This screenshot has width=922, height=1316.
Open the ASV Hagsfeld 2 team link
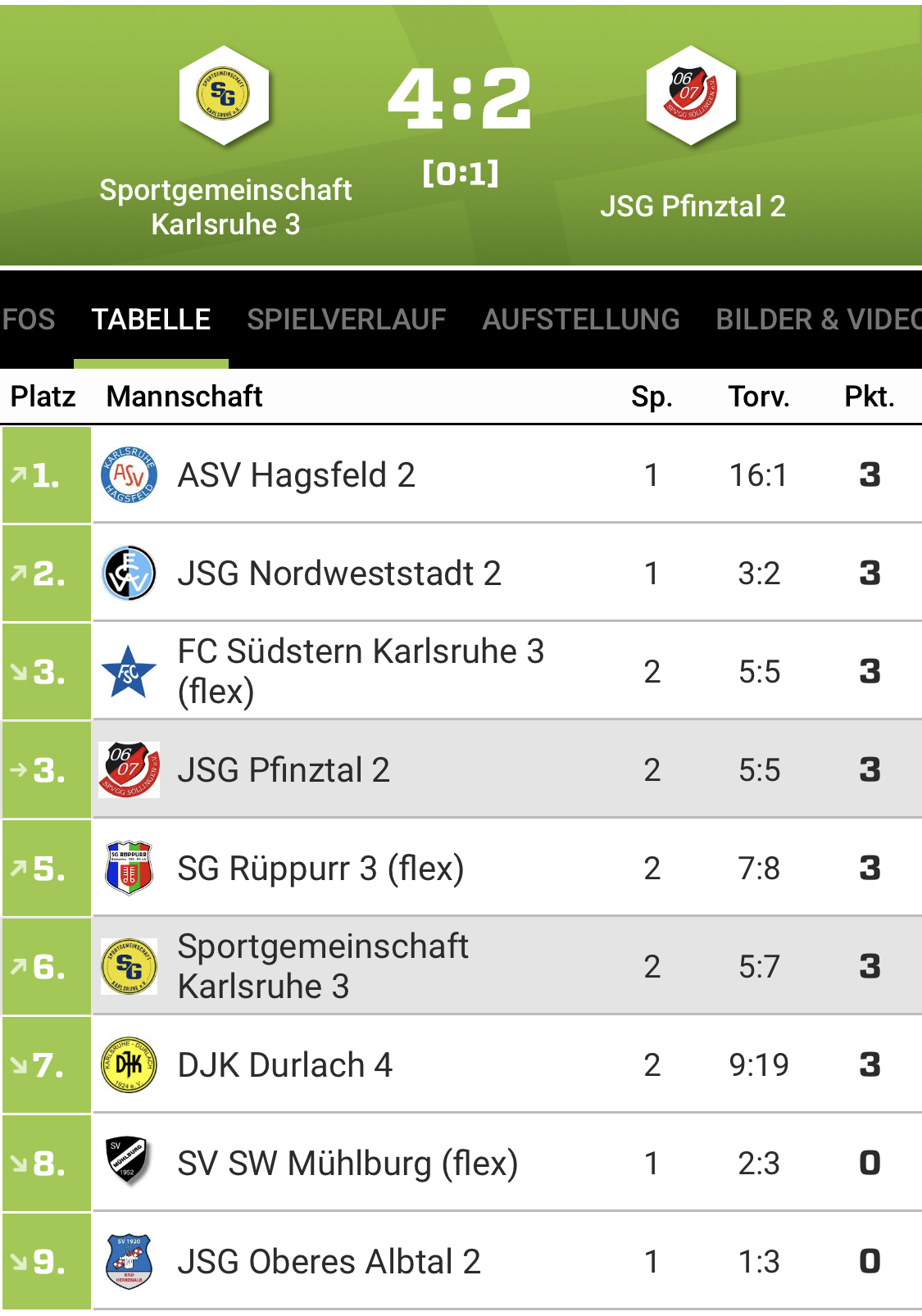point(296,475)
